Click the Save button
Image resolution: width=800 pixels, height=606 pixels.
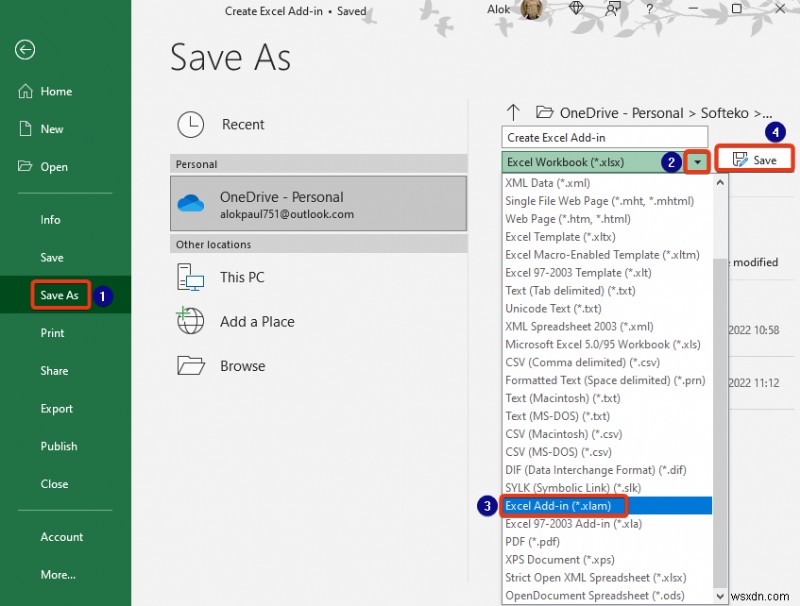point(755,158)
